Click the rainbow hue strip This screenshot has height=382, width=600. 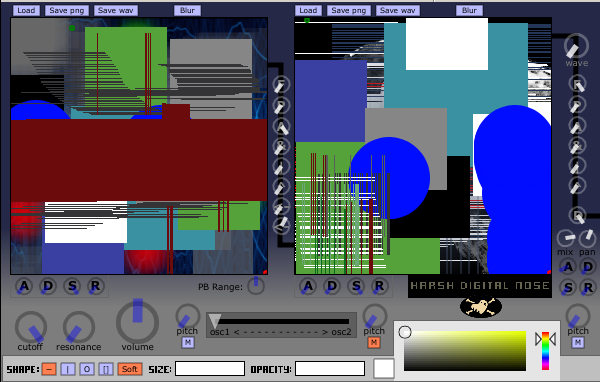(545, 351)
